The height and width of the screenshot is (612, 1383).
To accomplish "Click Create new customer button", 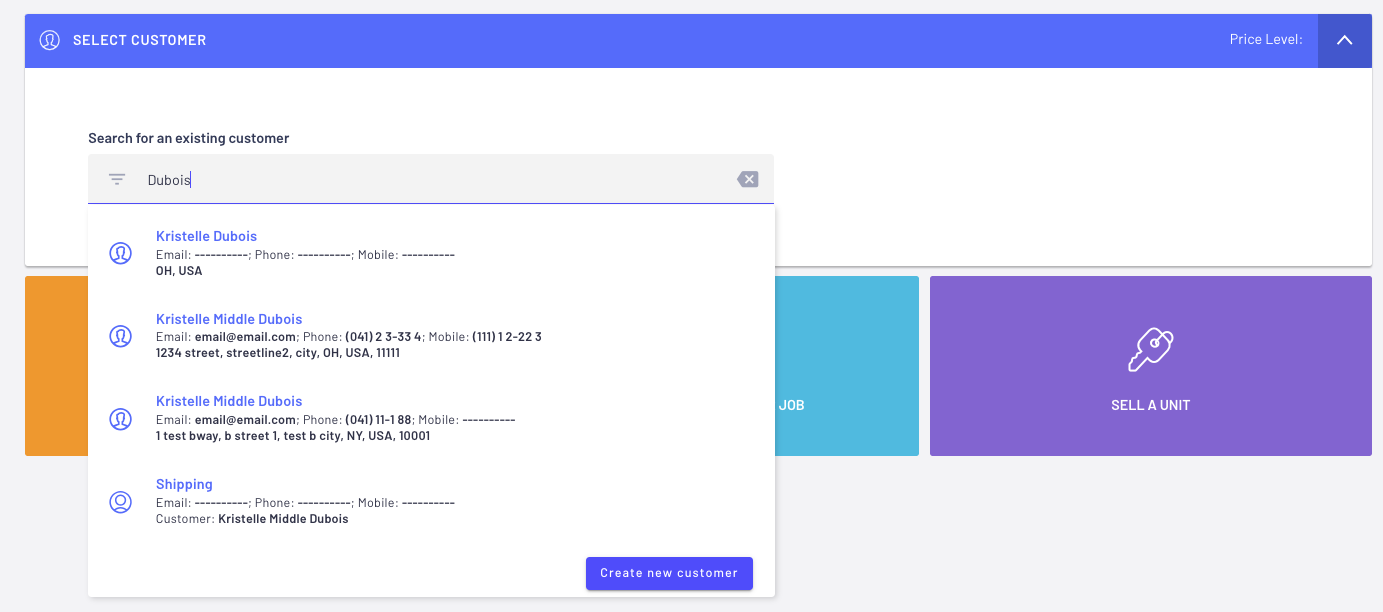I will coord(669,573).
